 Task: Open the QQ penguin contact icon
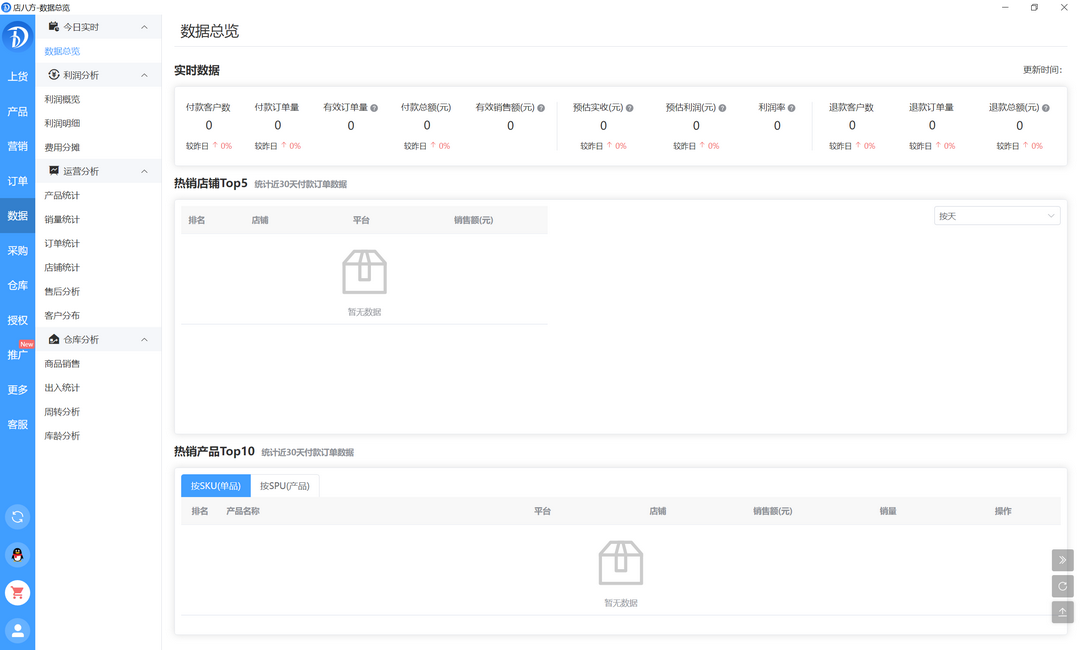(x=17, y=555)
